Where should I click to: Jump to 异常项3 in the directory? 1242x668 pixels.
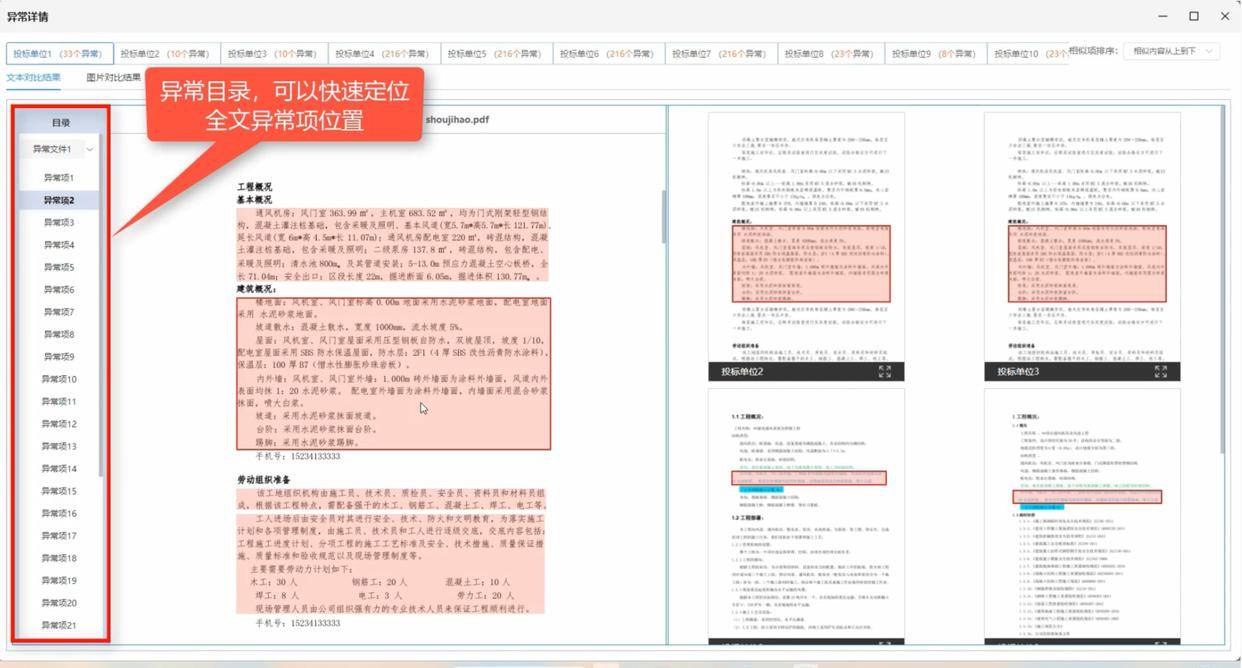tap(59, 222)
